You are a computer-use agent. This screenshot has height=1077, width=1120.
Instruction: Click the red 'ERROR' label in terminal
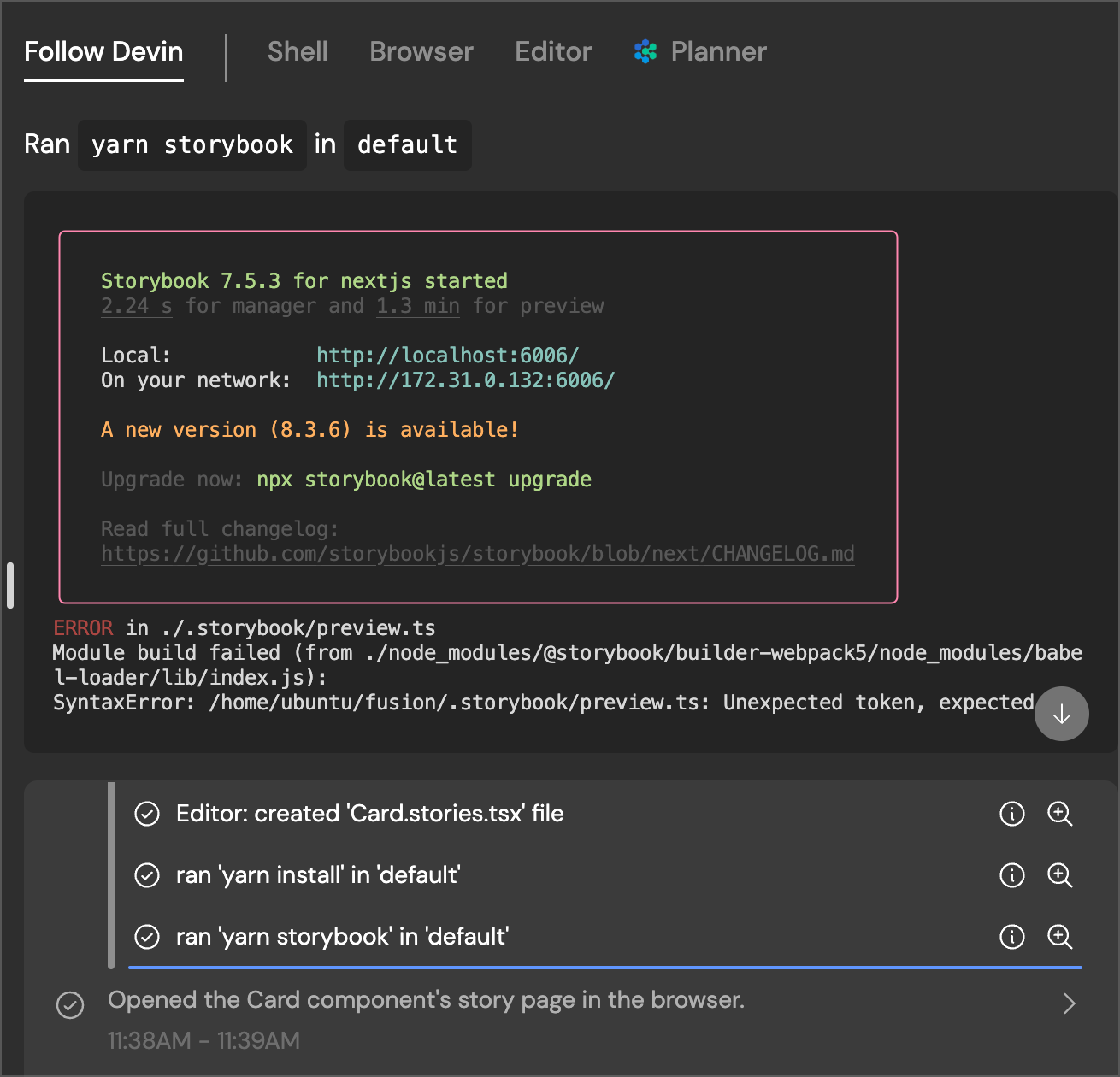(x=83, y=628)
